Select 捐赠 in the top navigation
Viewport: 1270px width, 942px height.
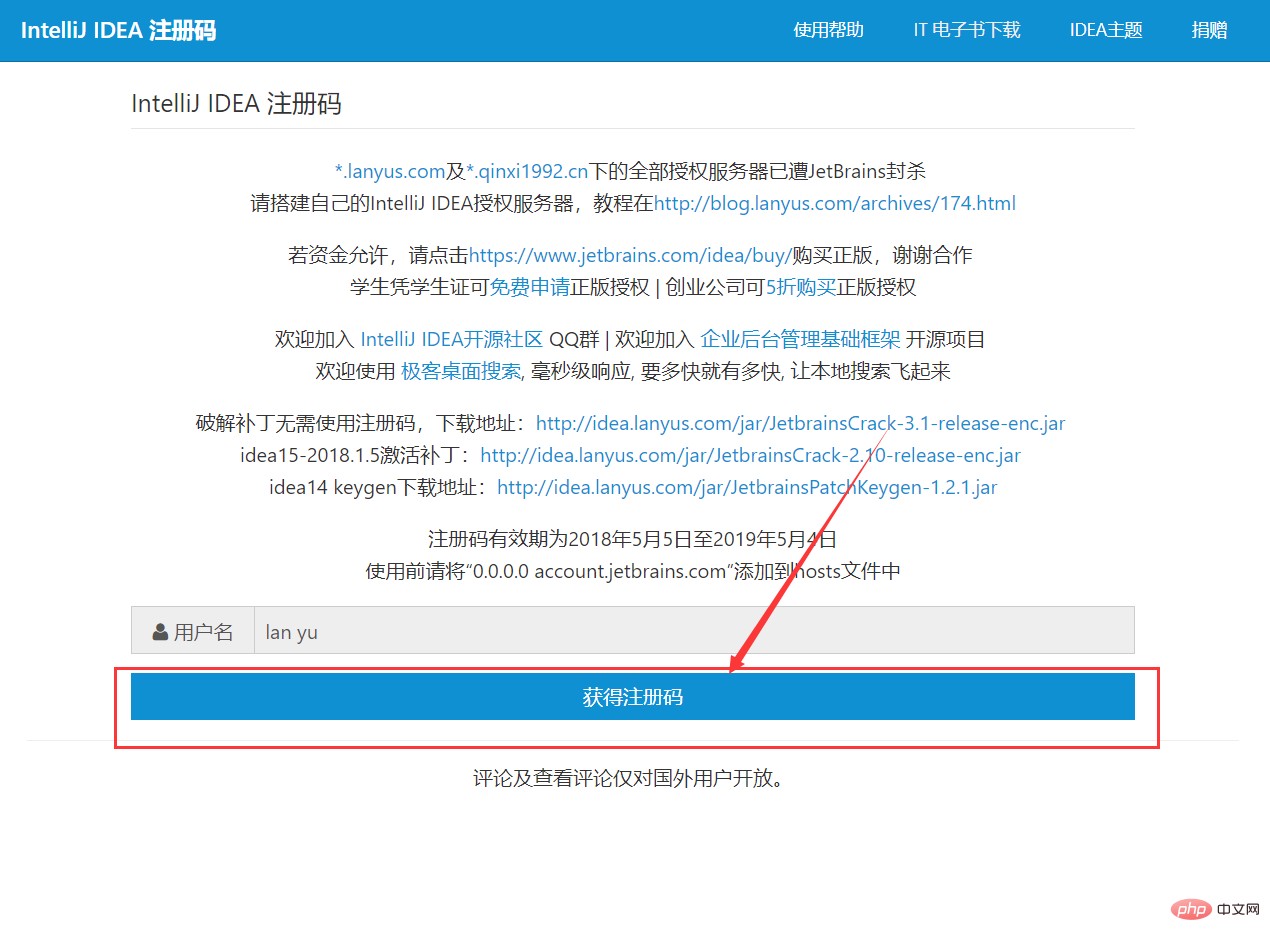(x=1209, y=30)
